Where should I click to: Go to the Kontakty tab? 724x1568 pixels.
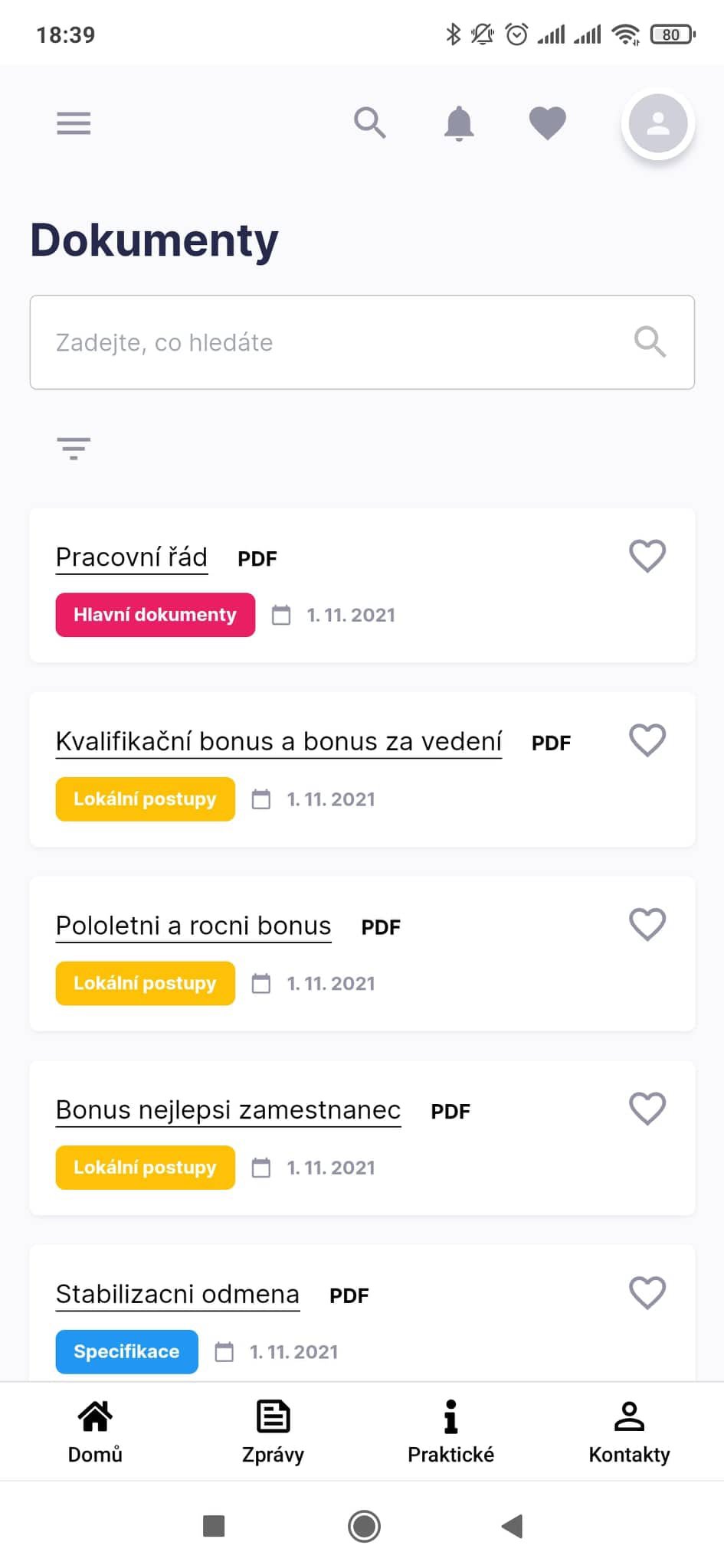coord(629,1430)
